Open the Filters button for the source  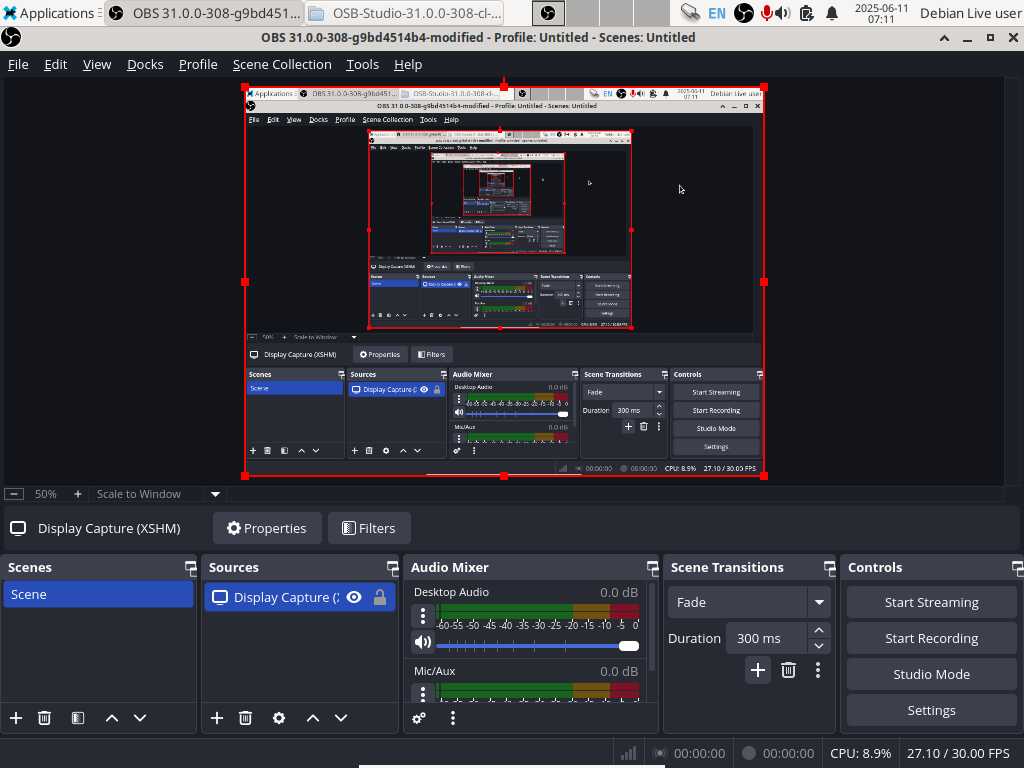pyautogui.click(x=369, y=528)
